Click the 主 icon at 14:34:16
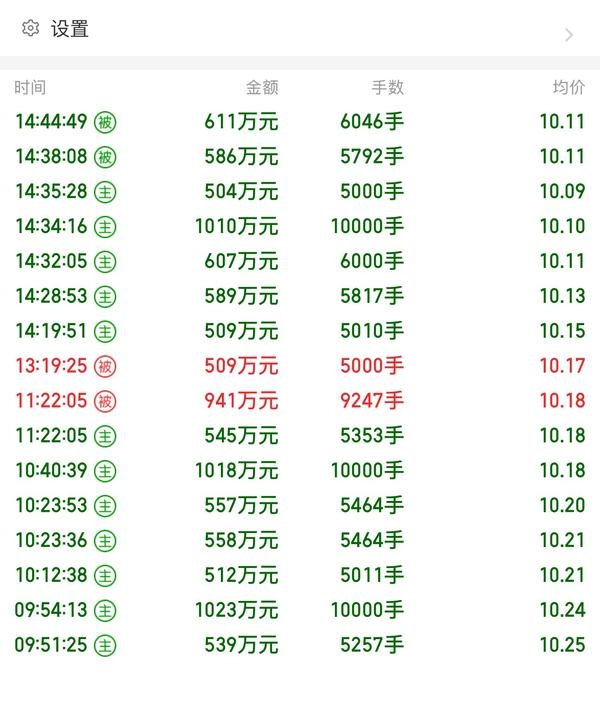 coord(105,227)
